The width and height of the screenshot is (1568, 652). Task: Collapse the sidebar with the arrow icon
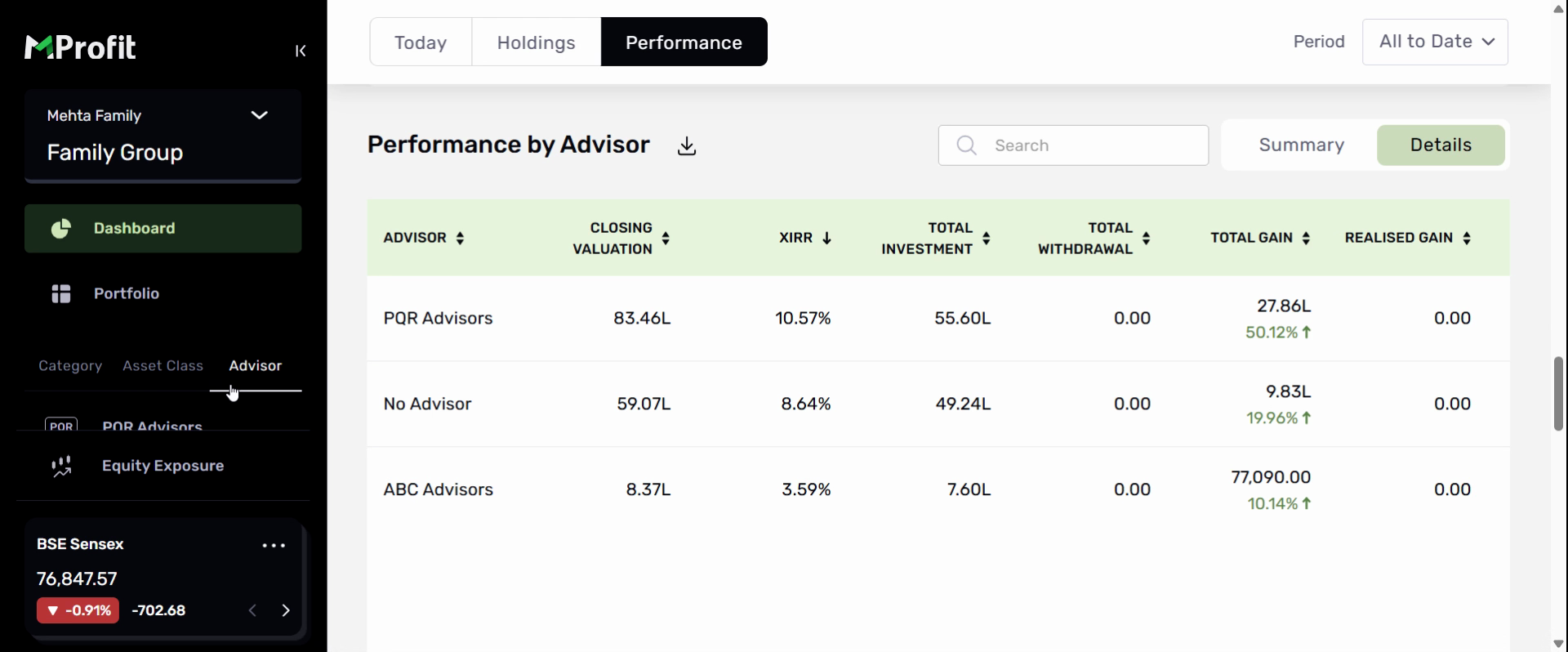point(301,51)
